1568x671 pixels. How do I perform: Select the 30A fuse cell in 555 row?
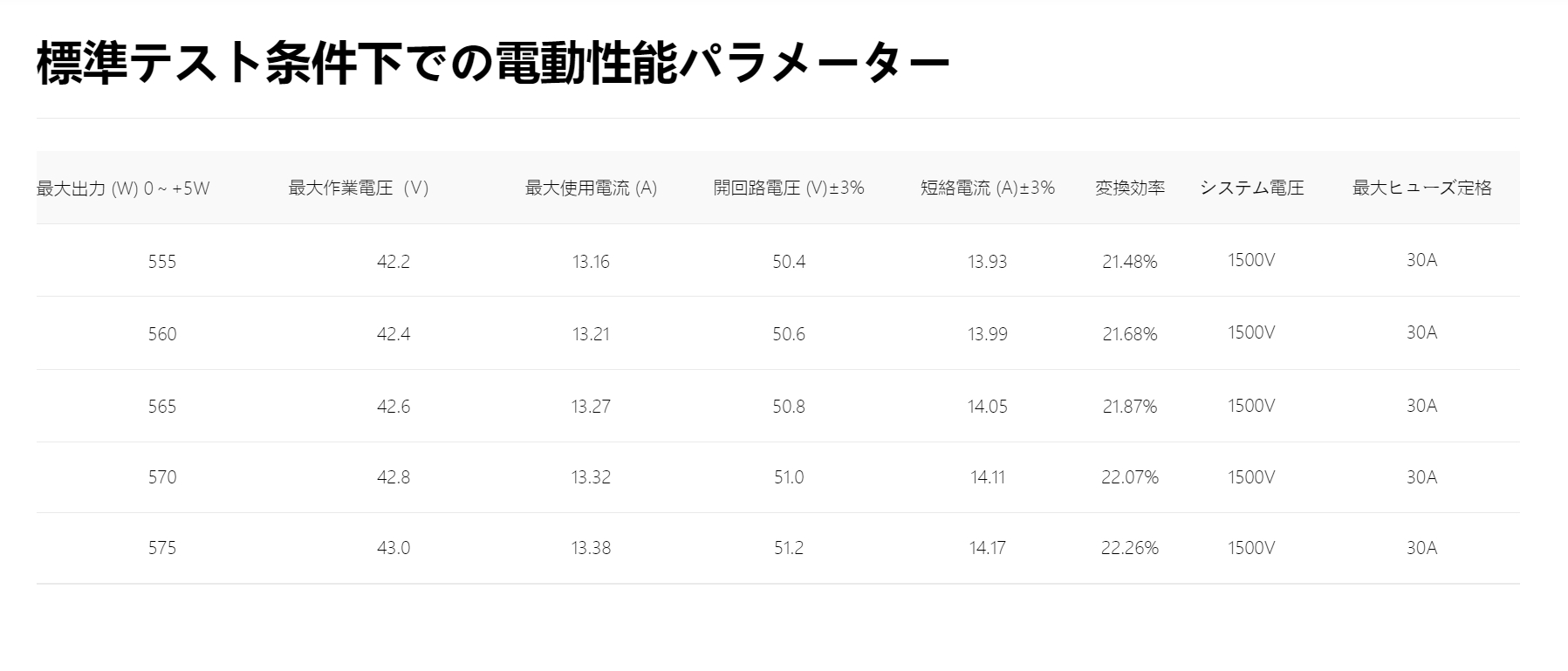tap(1422, 260)
